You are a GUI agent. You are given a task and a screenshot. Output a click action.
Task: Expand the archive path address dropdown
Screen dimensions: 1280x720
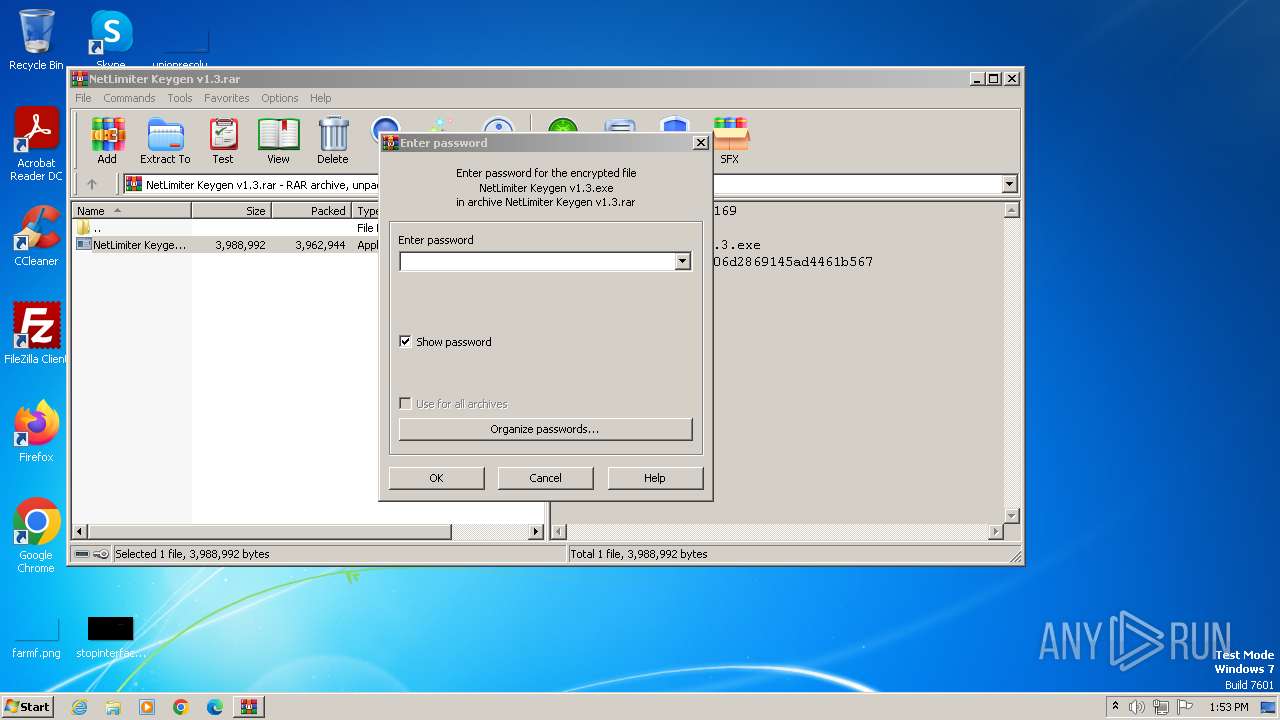coord(1009,184)
